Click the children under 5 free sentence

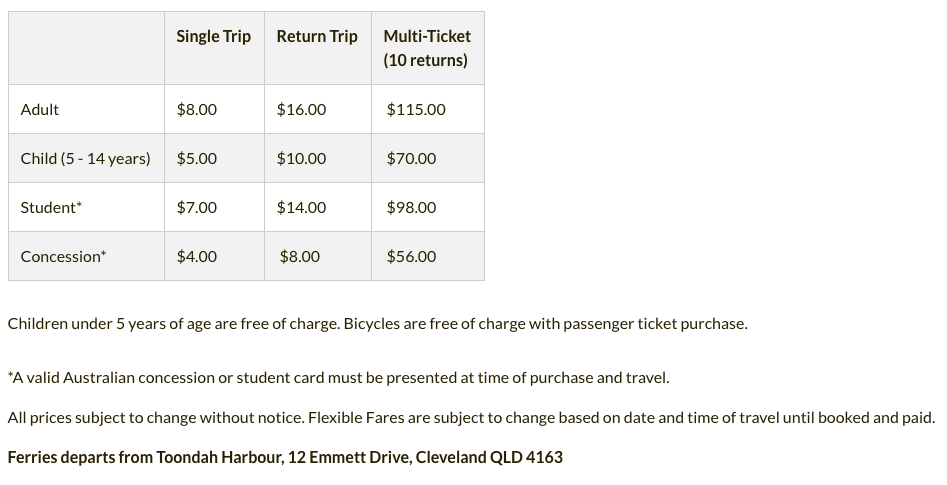pyautogui.click(x=175, y=324)
